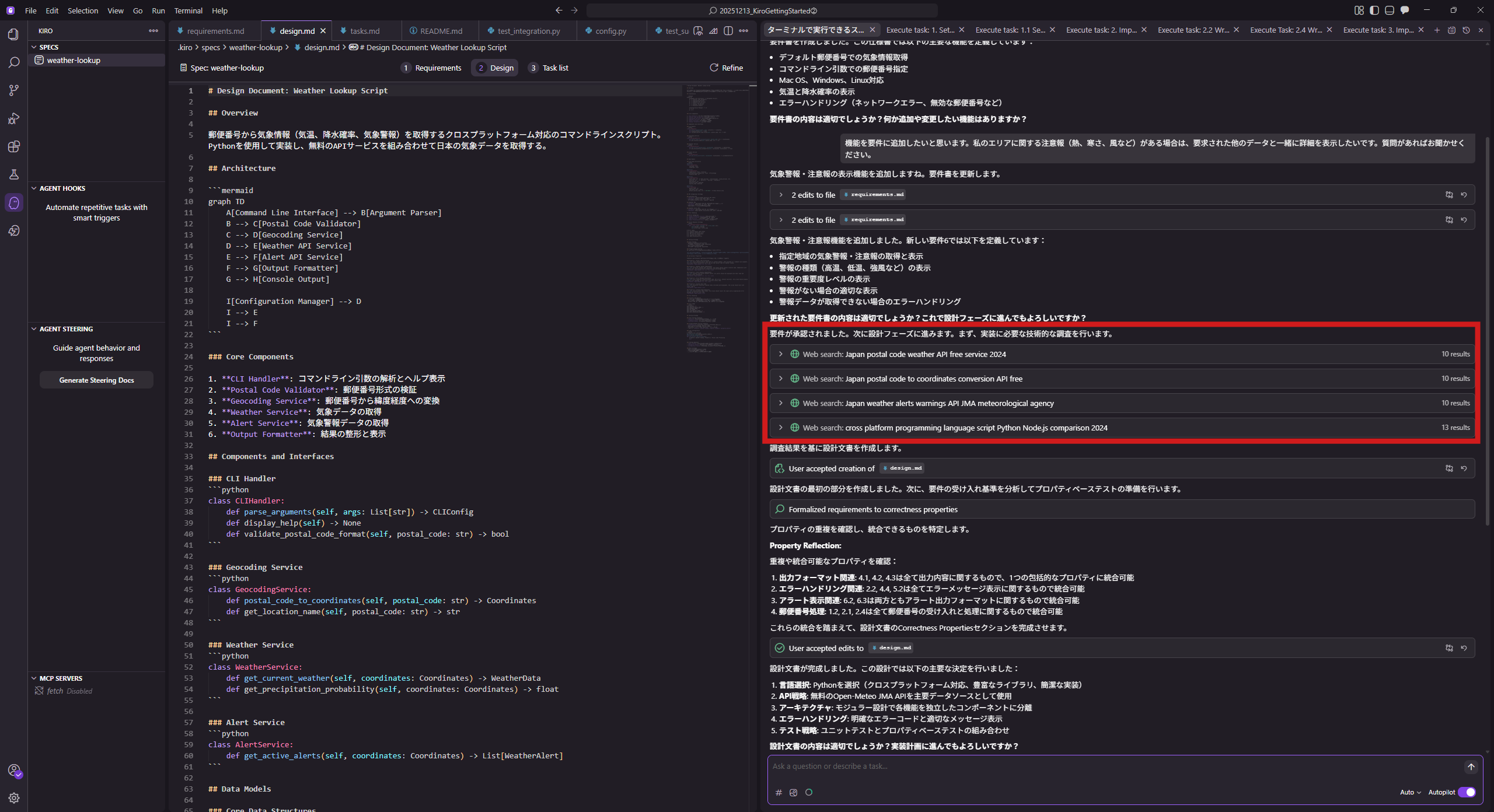
Task: Click the # context icon in chat input
Action: coord(779,792)
